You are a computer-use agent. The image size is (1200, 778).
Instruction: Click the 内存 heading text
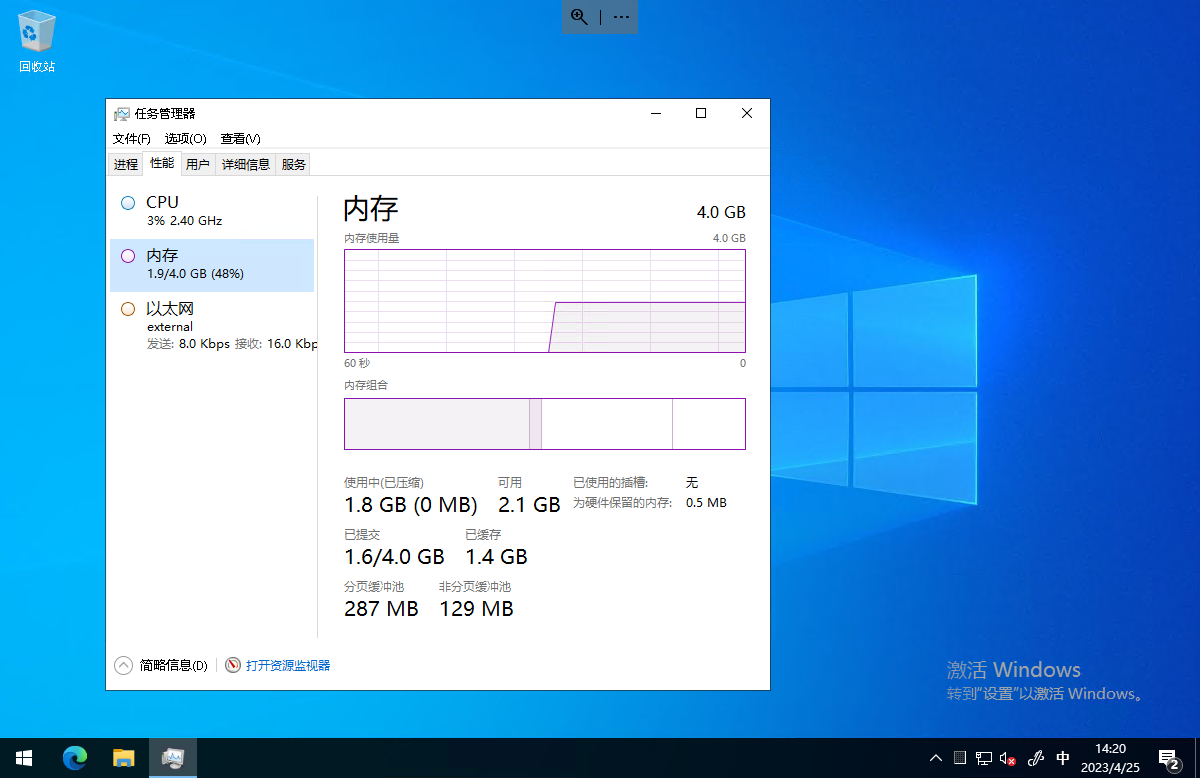click(x=371, y=209)
